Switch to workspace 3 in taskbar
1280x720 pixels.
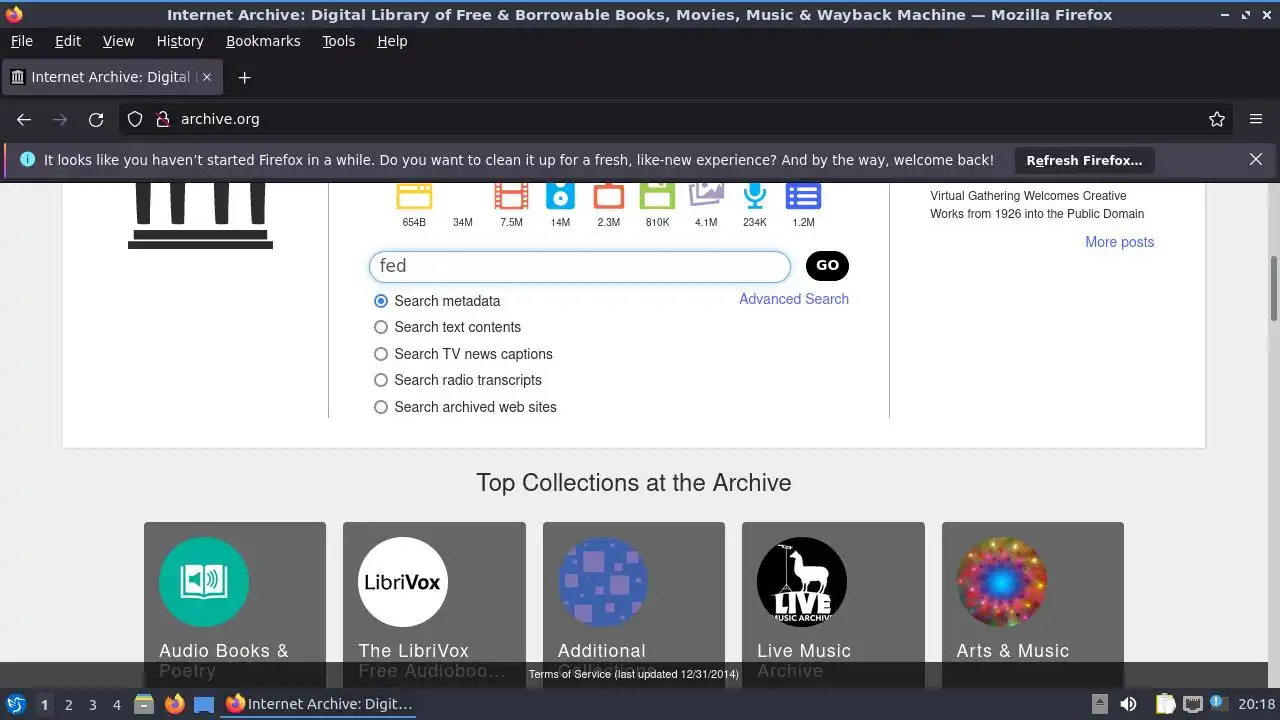pyautogui.click(x=92, y=705)
